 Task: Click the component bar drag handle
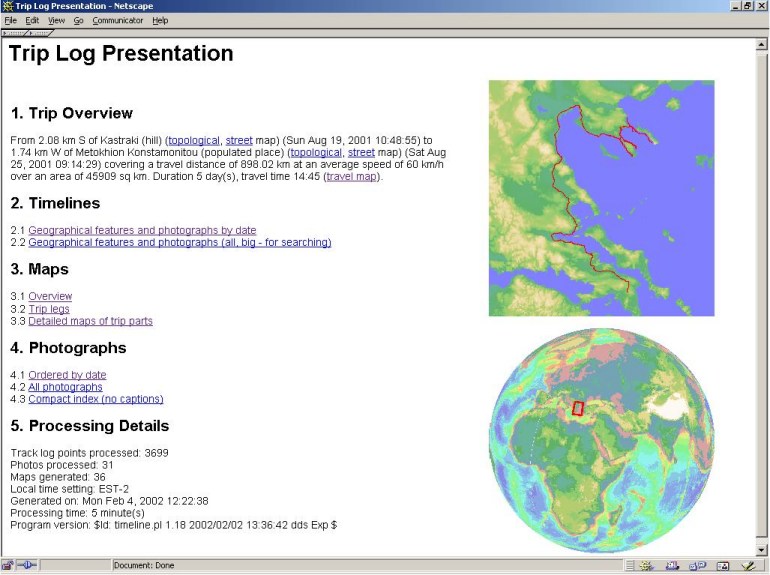pyautogui.click(x=630, y=566)
